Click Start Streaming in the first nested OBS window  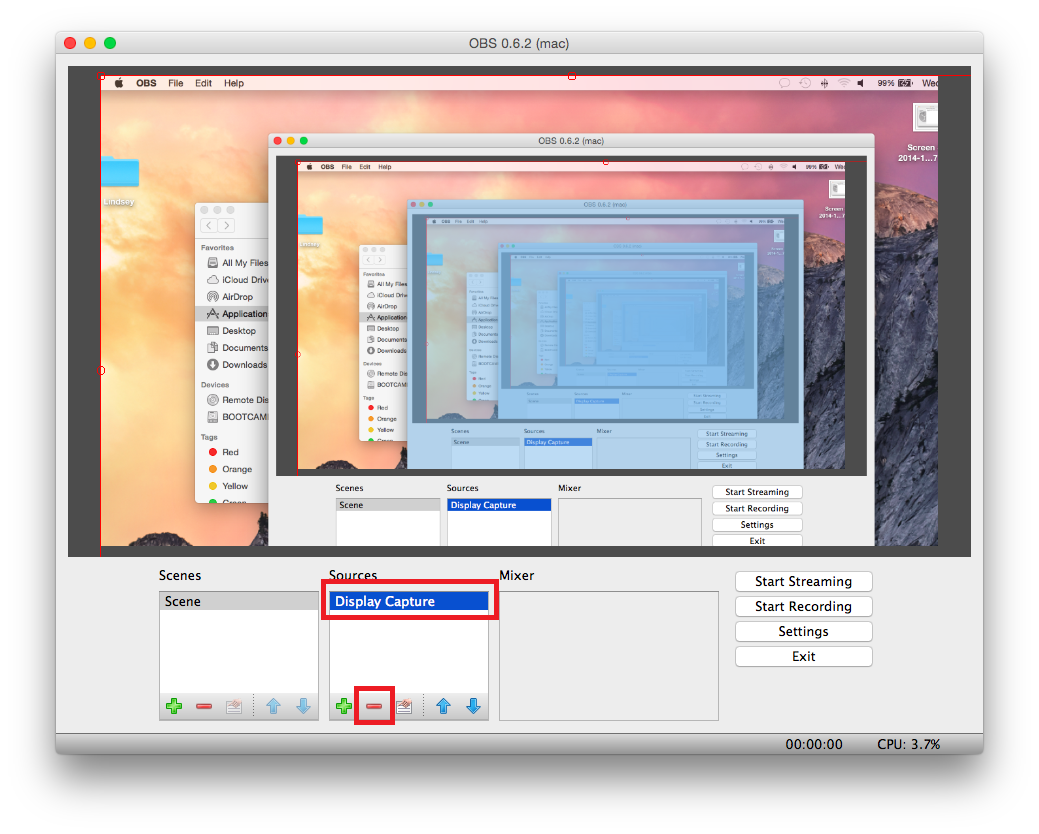coord(757,492)
